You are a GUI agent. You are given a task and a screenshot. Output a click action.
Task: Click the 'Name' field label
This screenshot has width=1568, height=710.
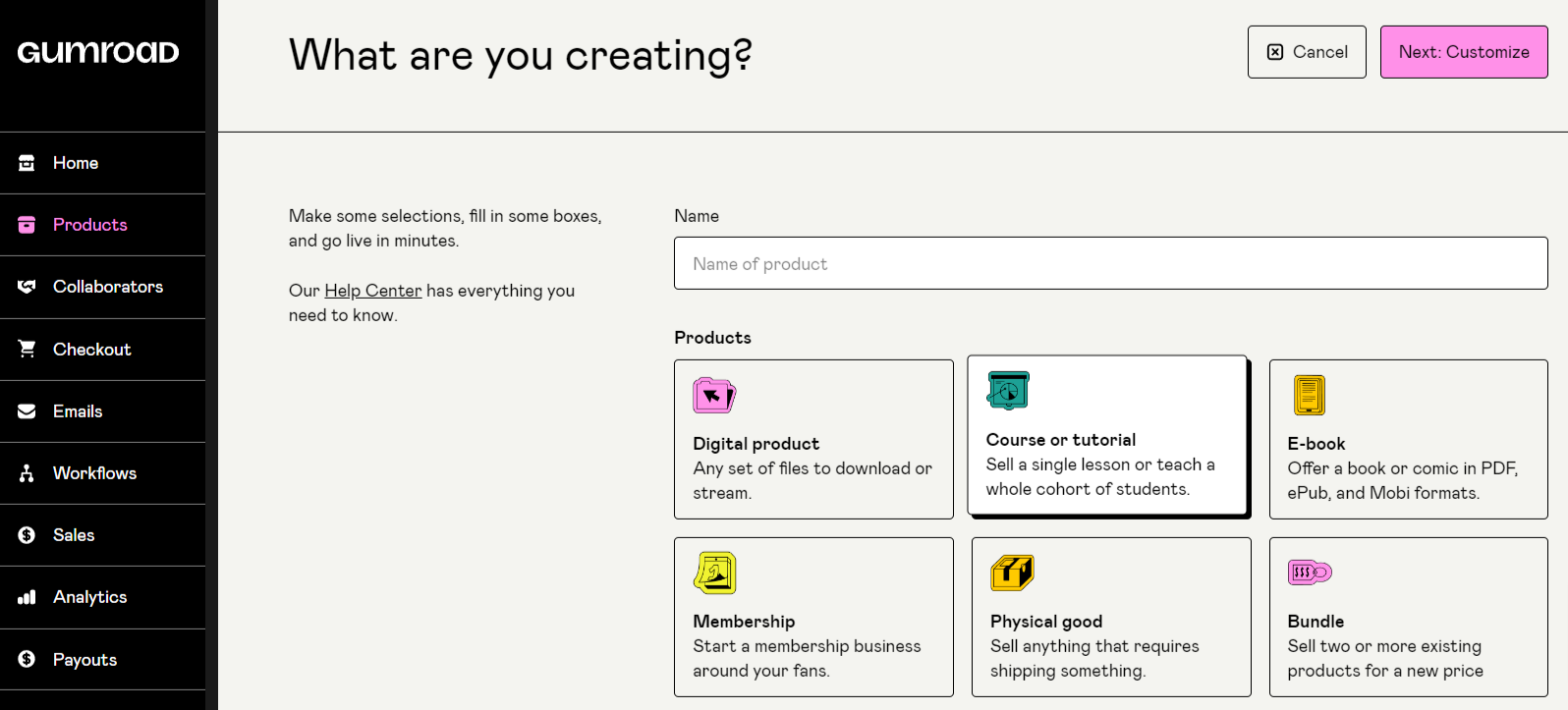point(697,216)
